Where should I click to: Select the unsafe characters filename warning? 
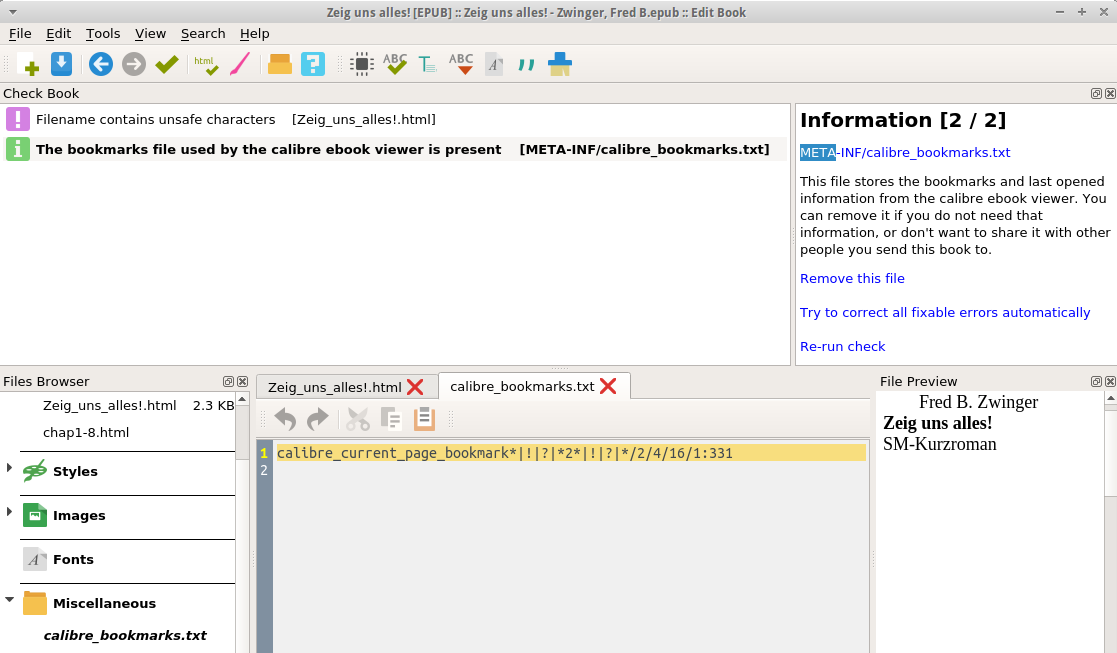coord(395,120)
